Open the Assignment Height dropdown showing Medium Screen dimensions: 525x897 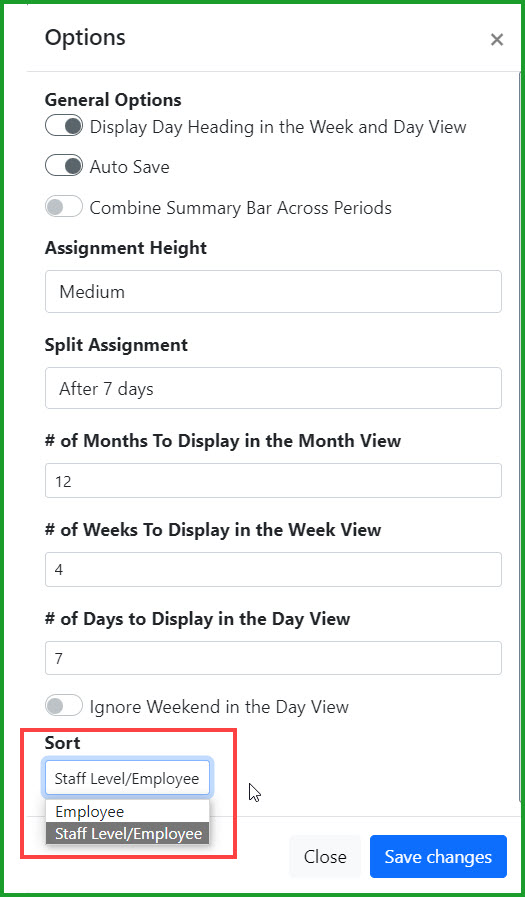pyautogui.click(x=273, y=292)
